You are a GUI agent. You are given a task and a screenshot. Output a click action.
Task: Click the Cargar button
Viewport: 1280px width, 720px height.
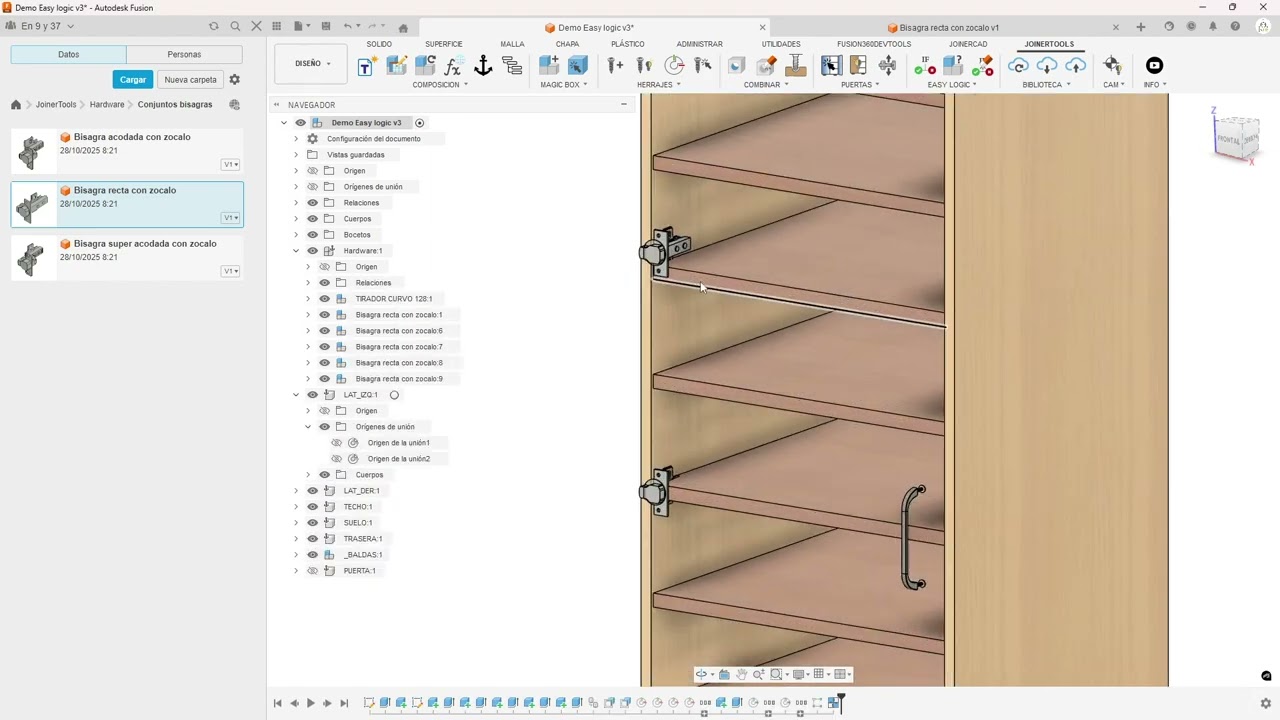click(133, 79)
